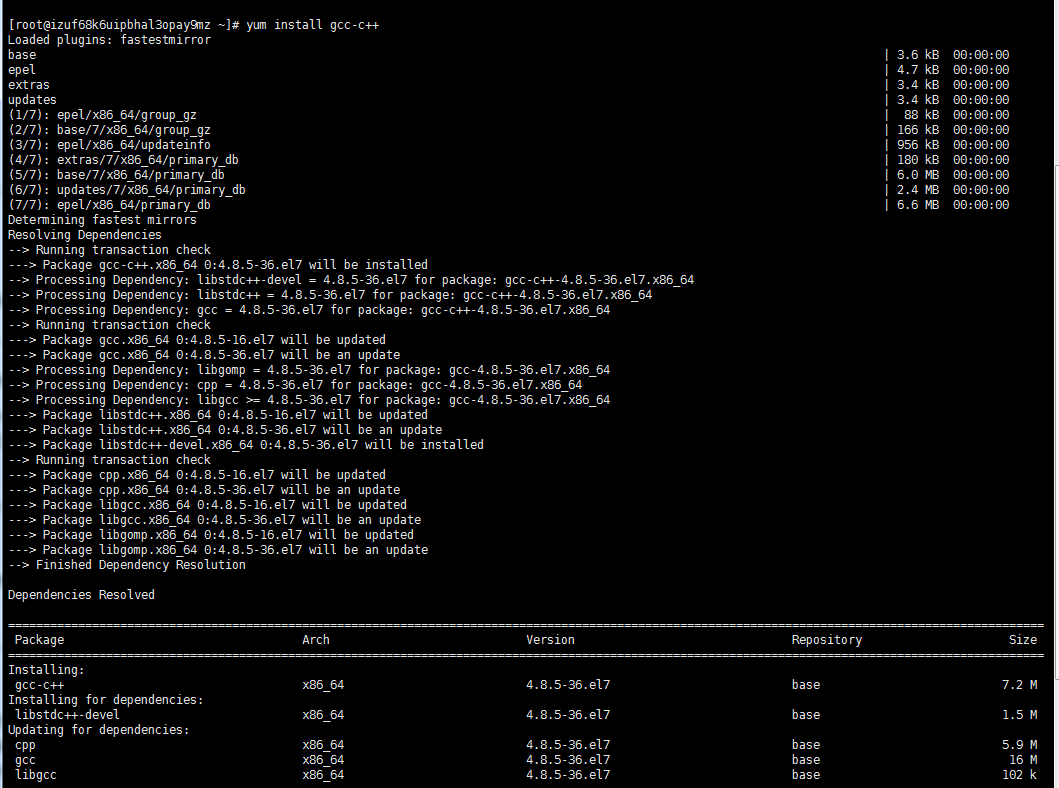The height and width of the screenshot is (788, 1059).
Task: Click the 'Resolving Dependencies' line
Action: (x=84, y=235)
